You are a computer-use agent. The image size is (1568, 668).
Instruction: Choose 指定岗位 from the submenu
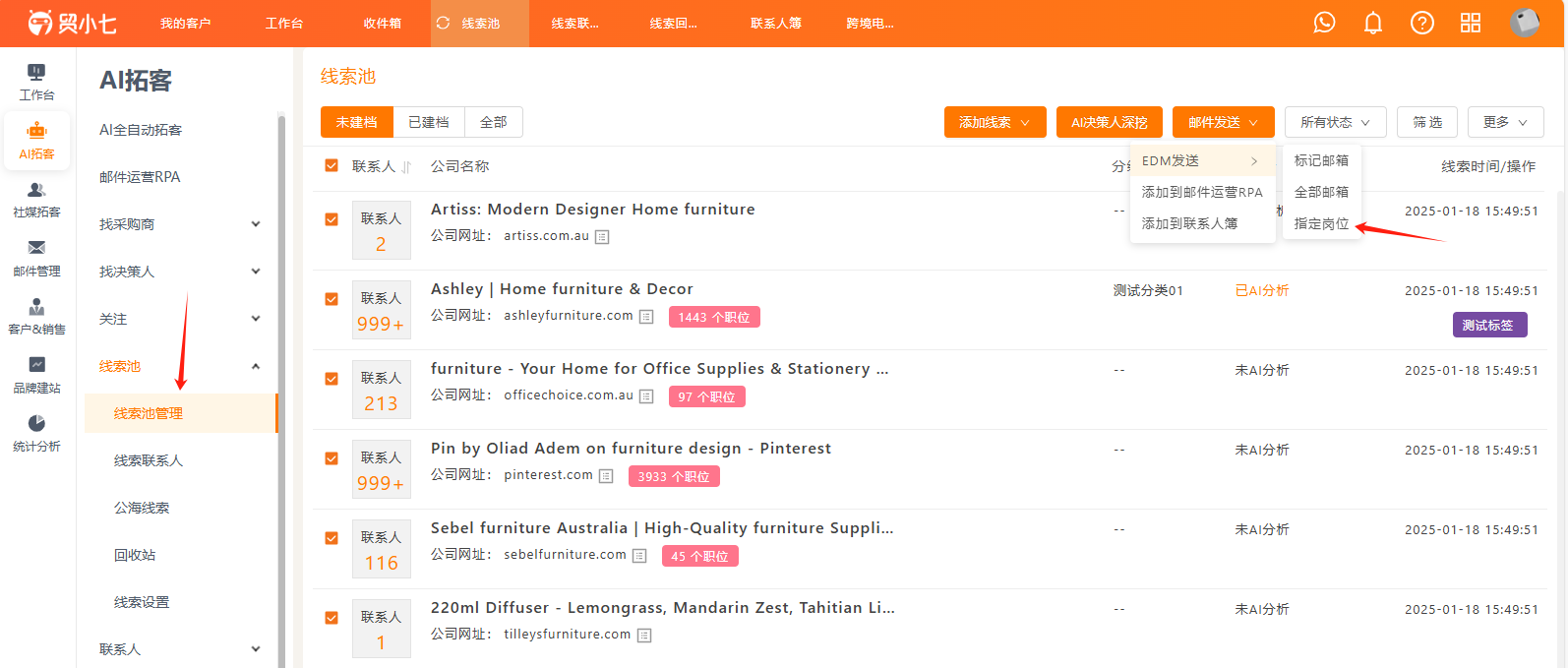coord(1321,223)
